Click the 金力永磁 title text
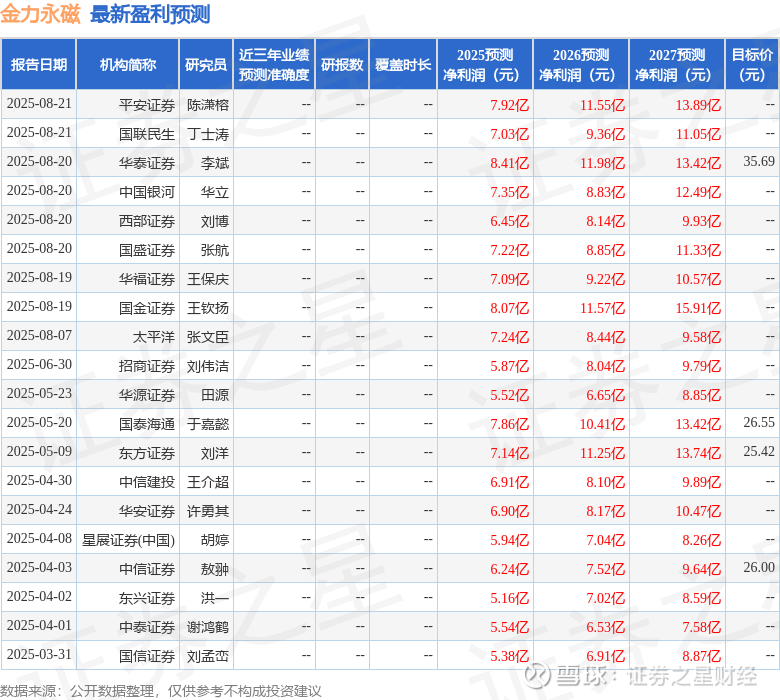The image size is (780, 700). coord(40,14)
